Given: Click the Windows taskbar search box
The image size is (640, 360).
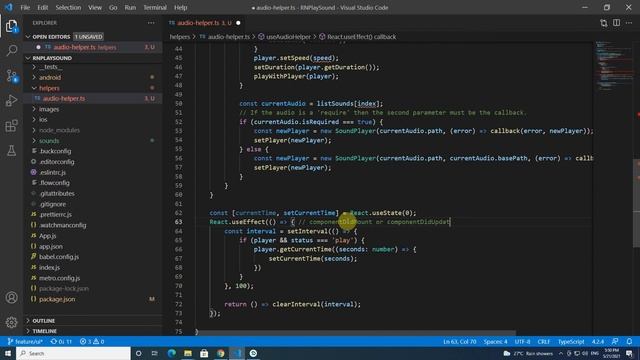Looking at the screenshot, I should pyautogui.click(x=73, y=353).
